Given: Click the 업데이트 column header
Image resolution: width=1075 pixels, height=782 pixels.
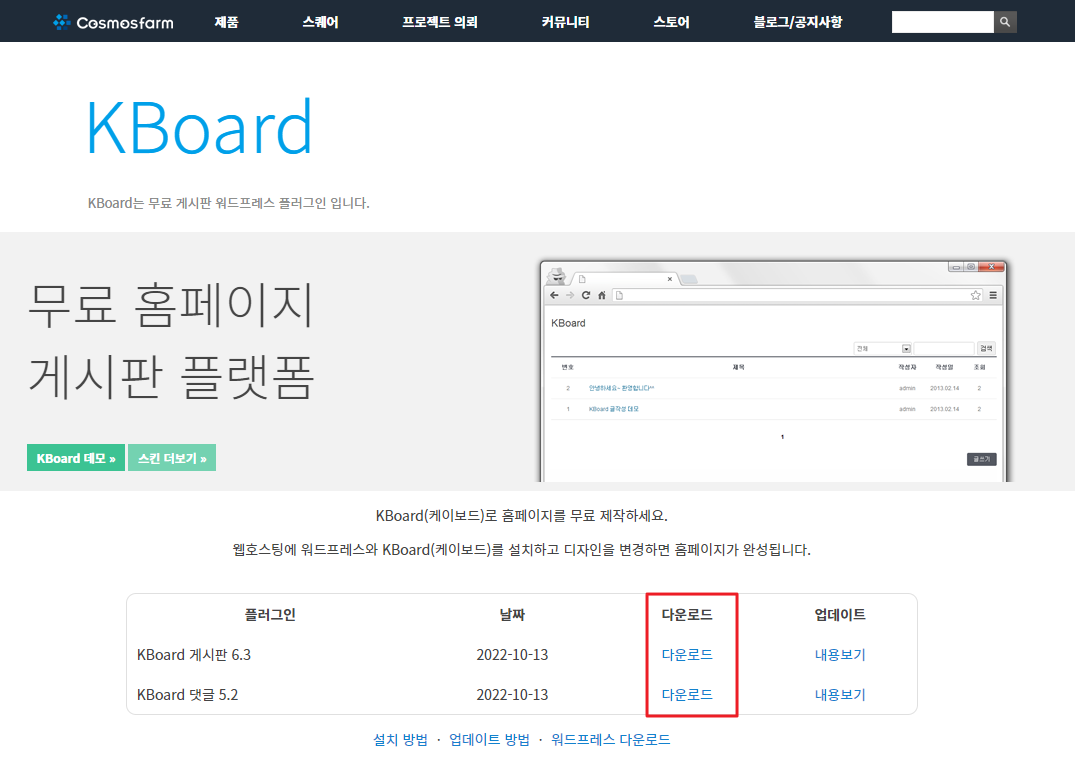Looking at the screenshot, I should pos(840,614).
